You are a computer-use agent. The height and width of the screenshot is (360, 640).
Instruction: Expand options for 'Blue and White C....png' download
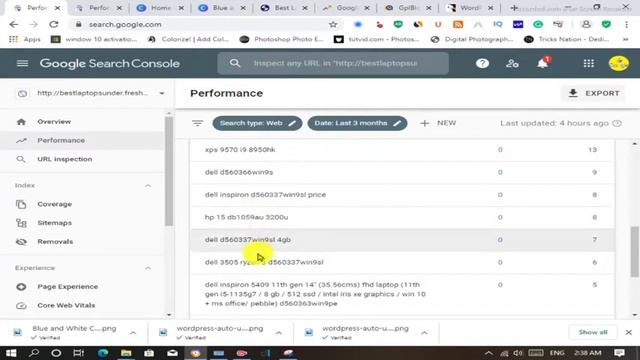point(133,333)
